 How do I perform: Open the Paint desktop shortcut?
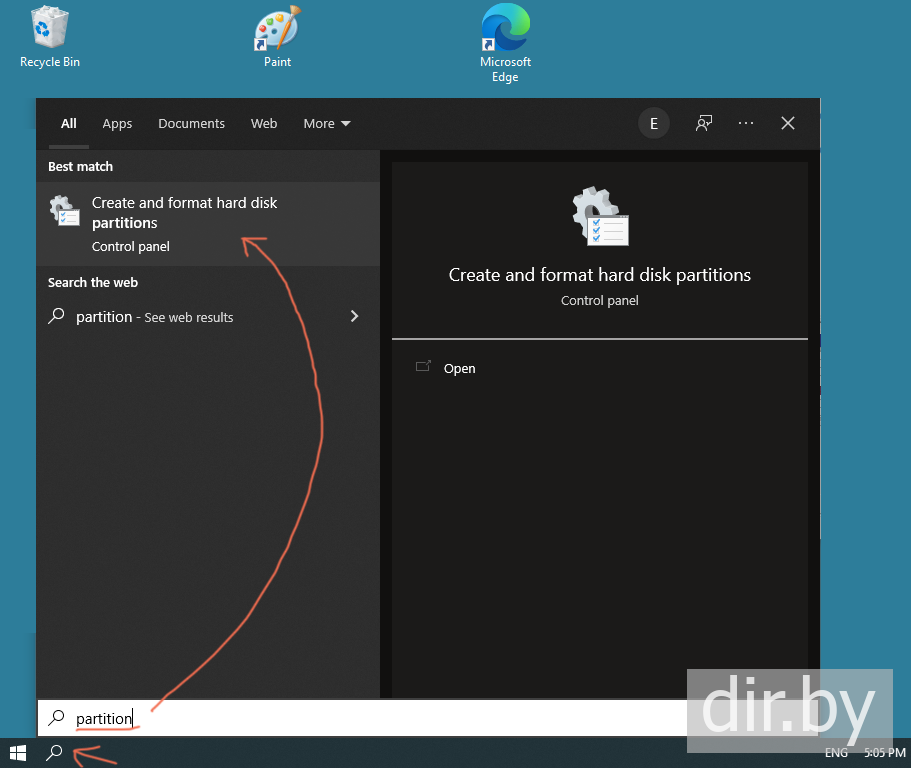click(277, 37)
